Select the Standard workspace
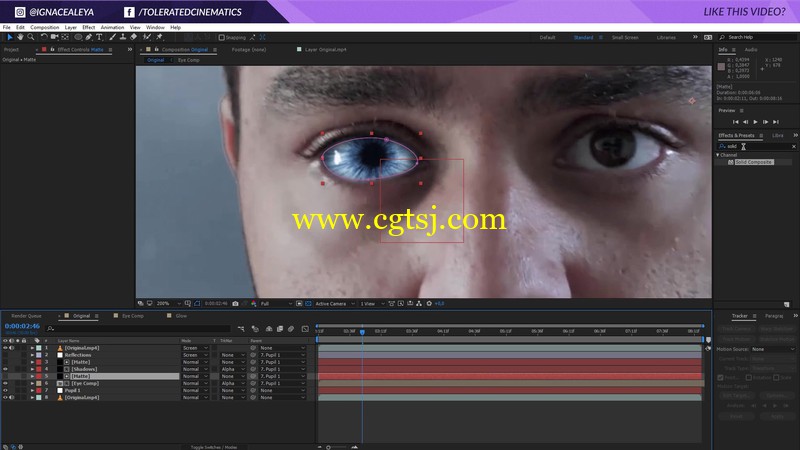Screen dimensions: 800x450 point(583,37)
